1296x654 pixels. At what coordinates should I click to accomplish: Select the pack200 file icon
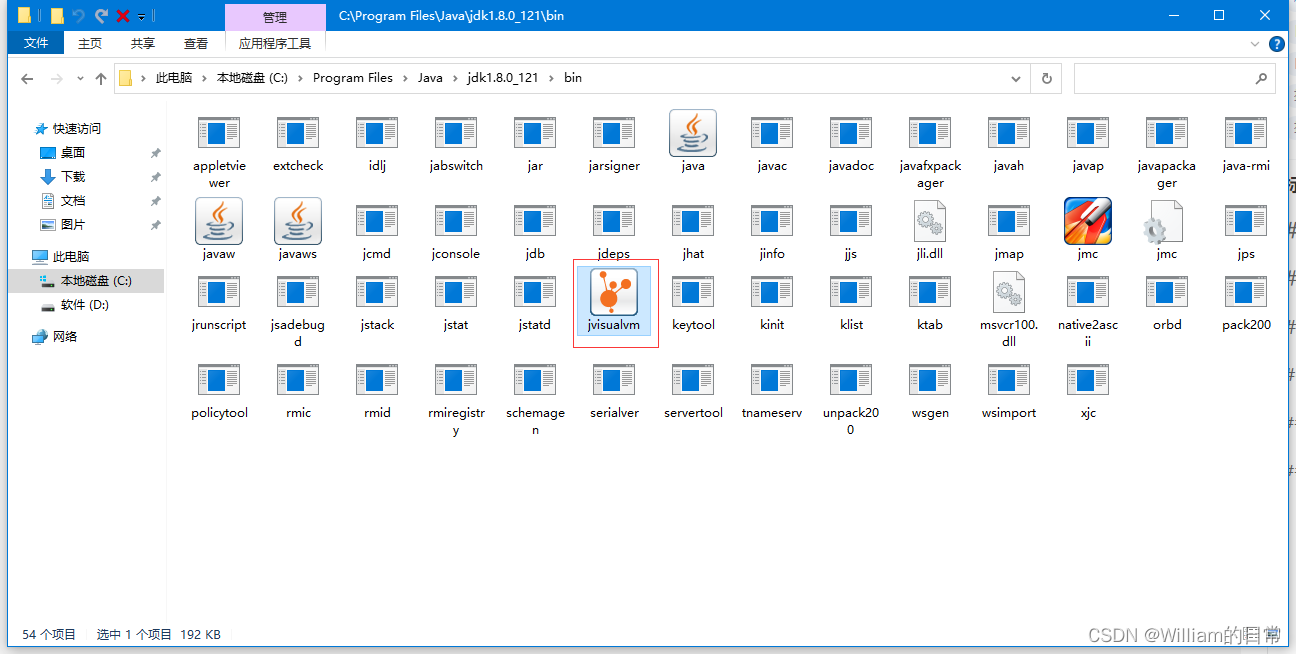(x=1246, y=292)
